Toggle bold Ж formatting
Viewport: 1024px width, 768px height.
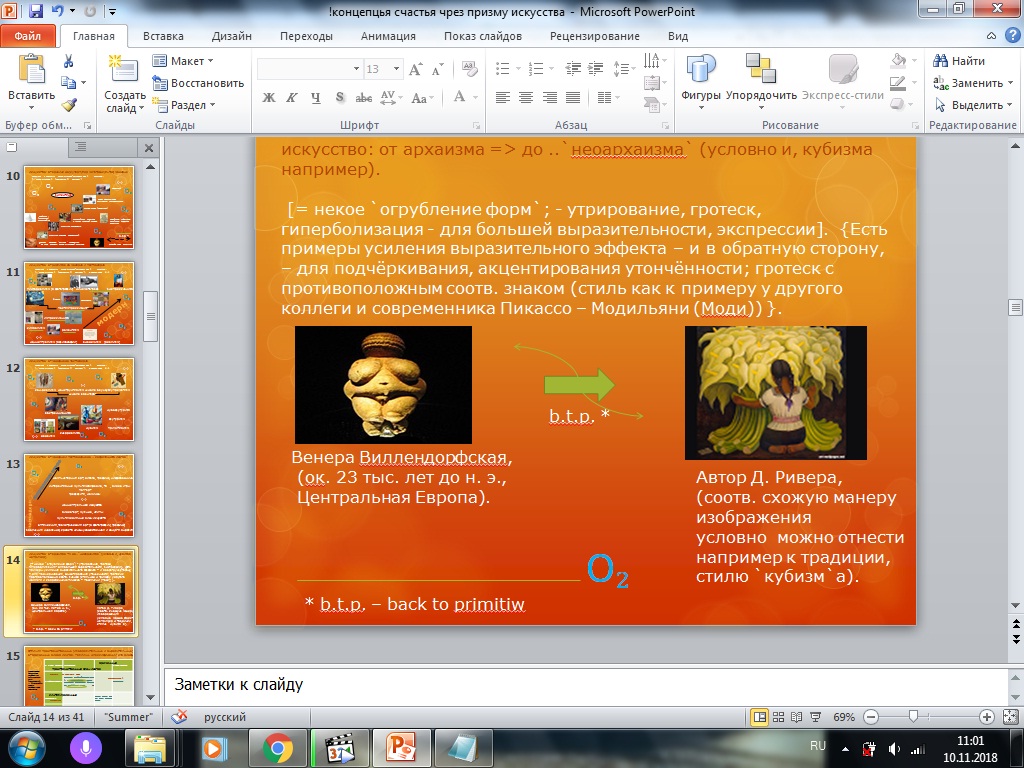coord(268,98)
